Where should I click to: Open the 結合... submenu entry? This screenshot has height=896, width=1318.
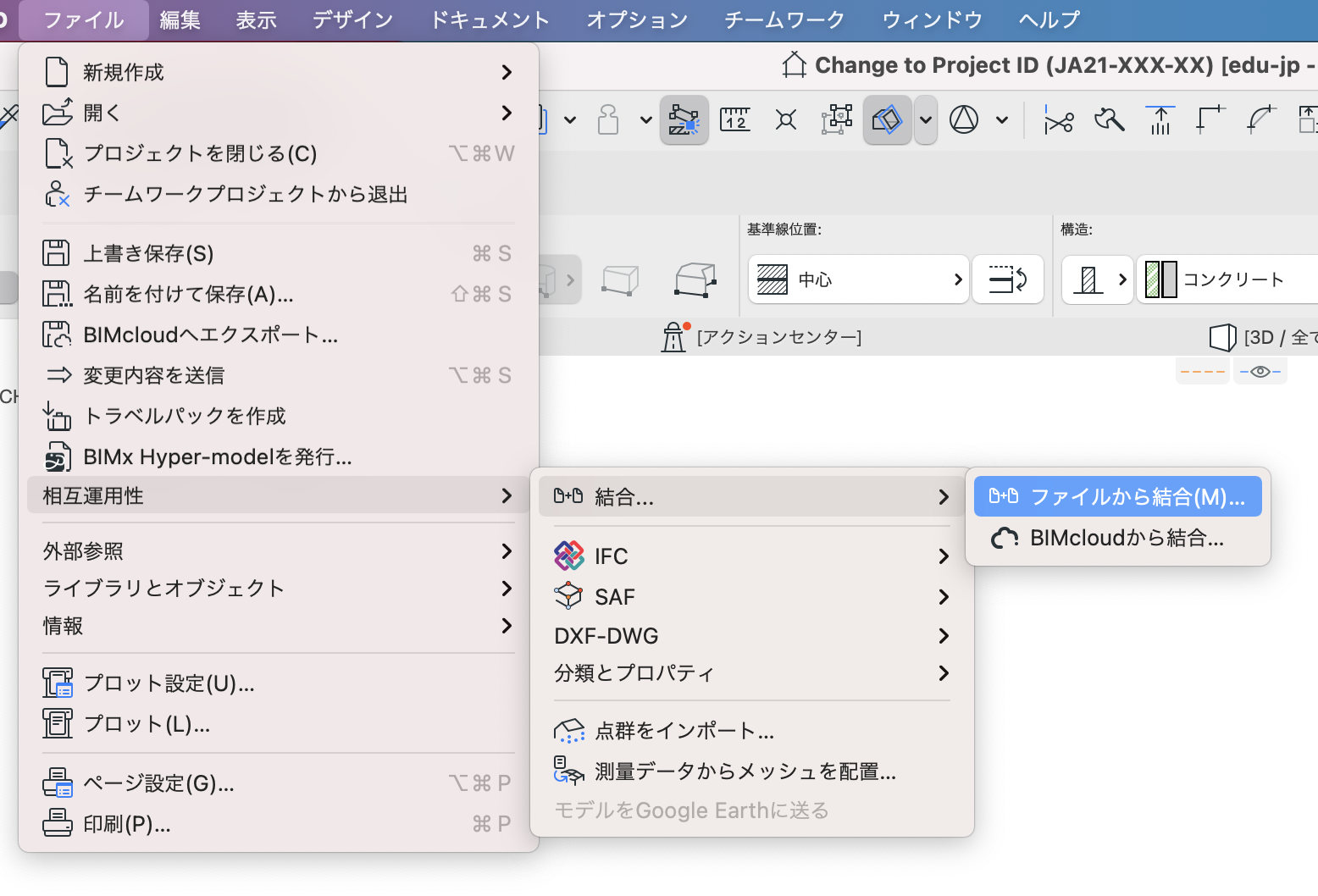[751, 496]
